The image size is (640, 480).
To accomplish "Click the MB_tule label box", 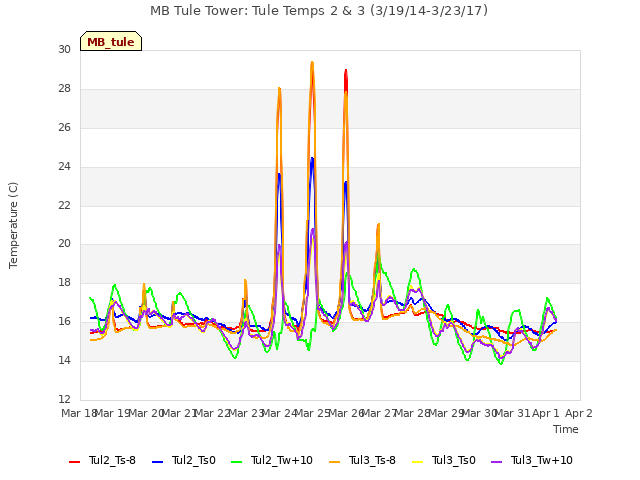I will 111,41.
